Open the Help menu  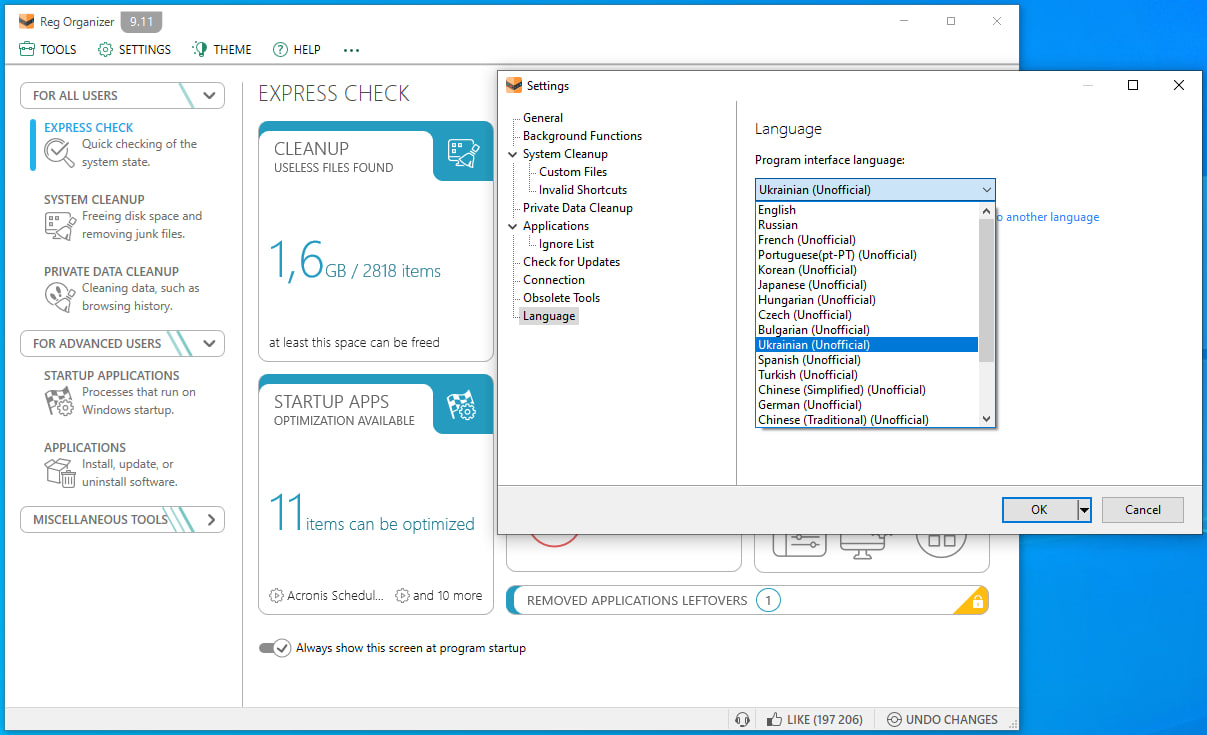296,49
